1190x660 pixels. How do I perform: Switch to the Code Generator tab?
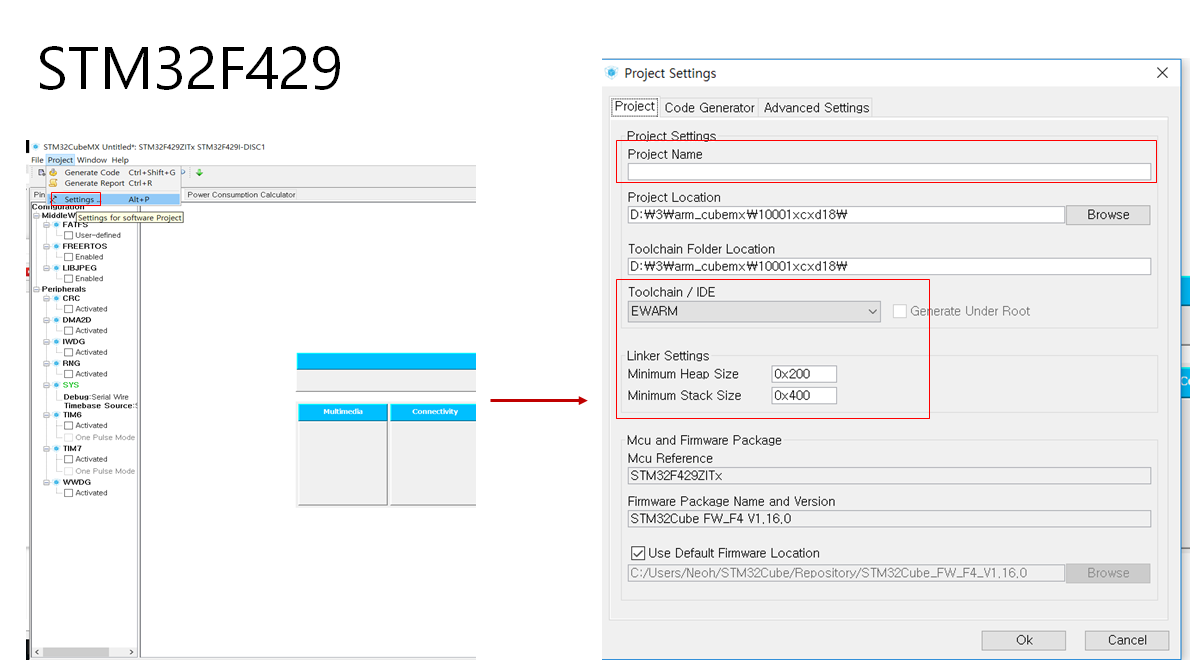(x=710, y=108)
